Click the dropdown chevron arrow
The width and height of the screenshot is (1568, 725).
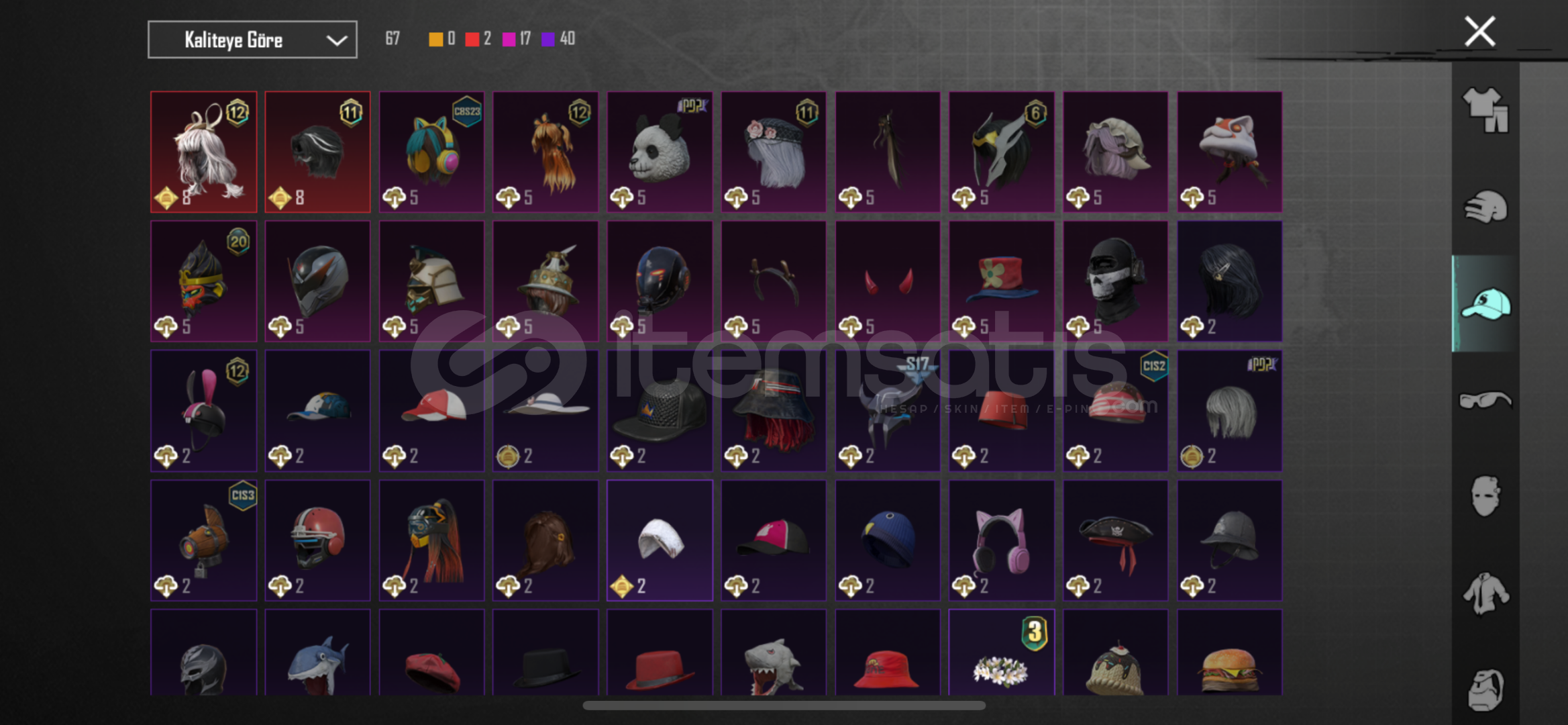(336, 41)
